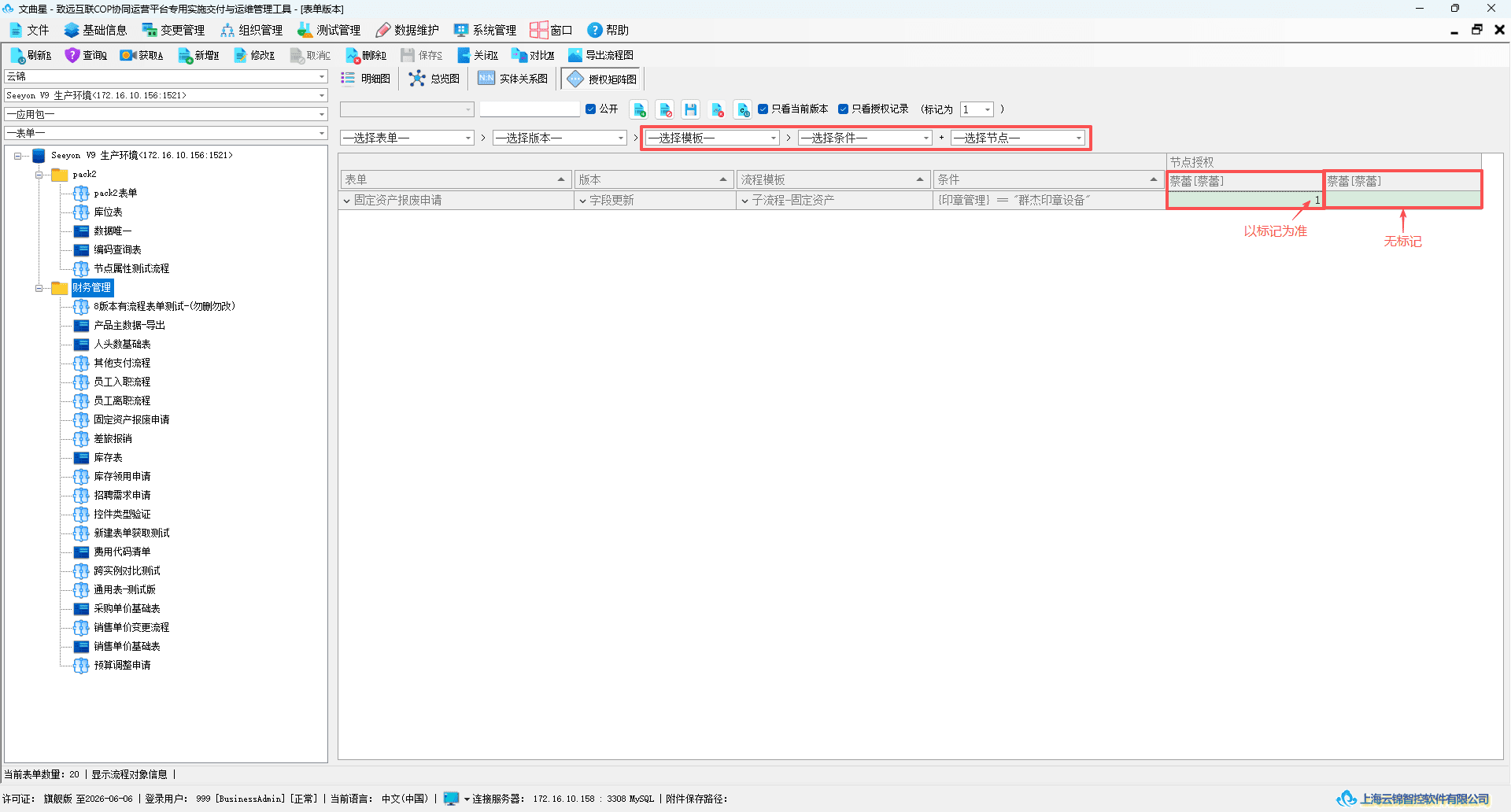Click the empty text field left of 公开
Screen dimensions: 1511x812
(530, 109)
